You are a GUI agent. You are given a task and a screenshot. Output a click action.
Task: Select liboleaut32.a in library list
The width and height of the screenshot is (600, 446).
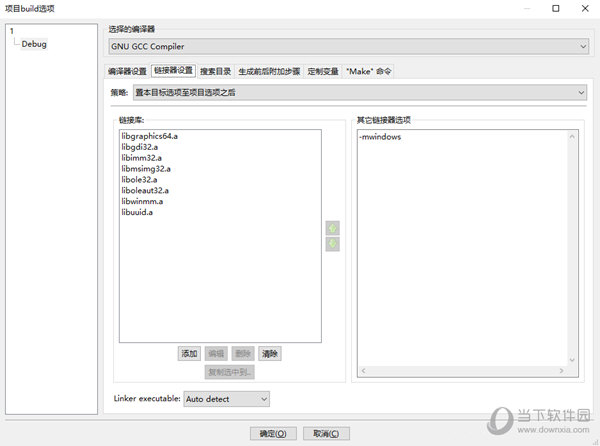click(x=145, y=190)
